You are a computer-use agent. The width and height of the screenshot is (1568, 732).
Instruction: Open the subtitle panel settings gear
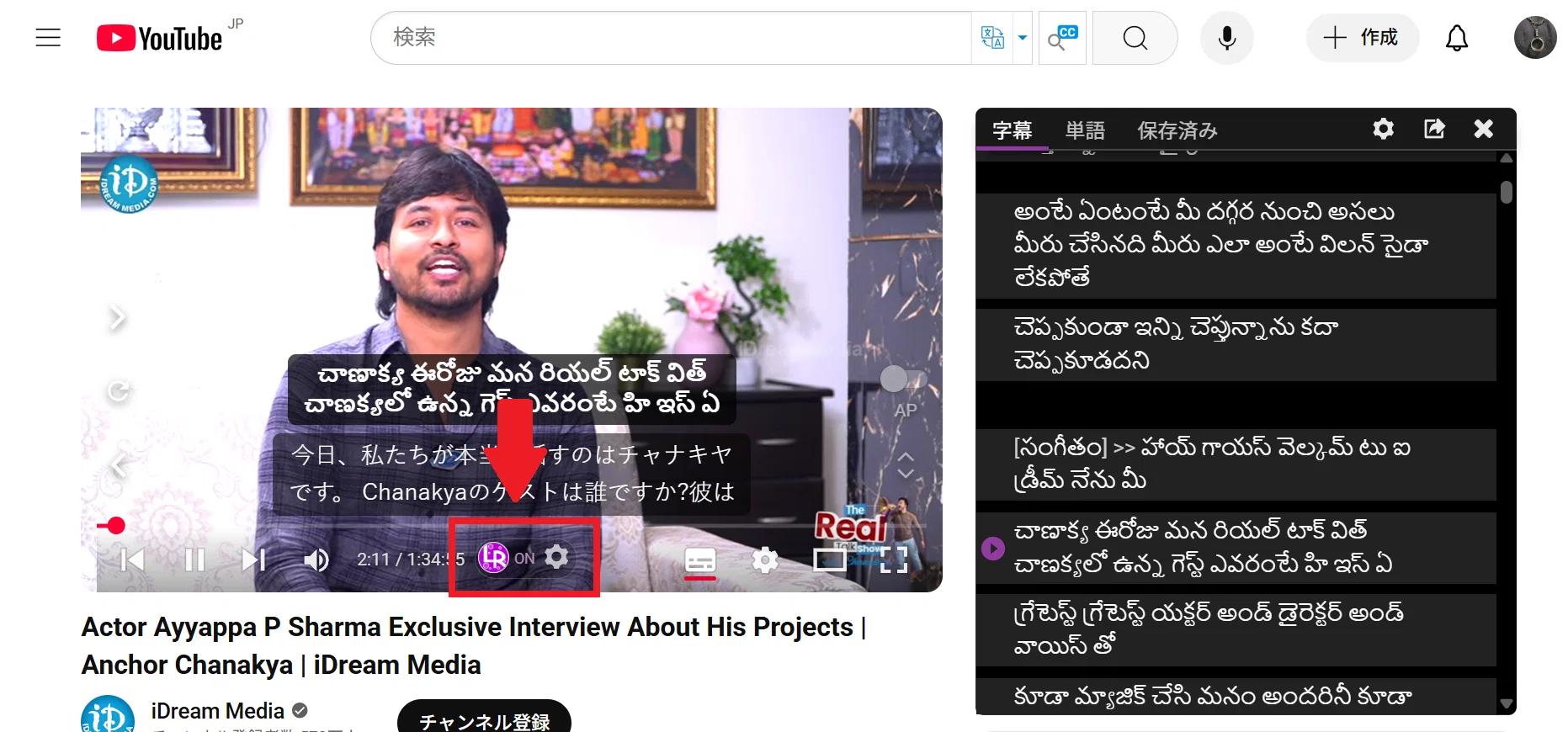click(1383, 129)
